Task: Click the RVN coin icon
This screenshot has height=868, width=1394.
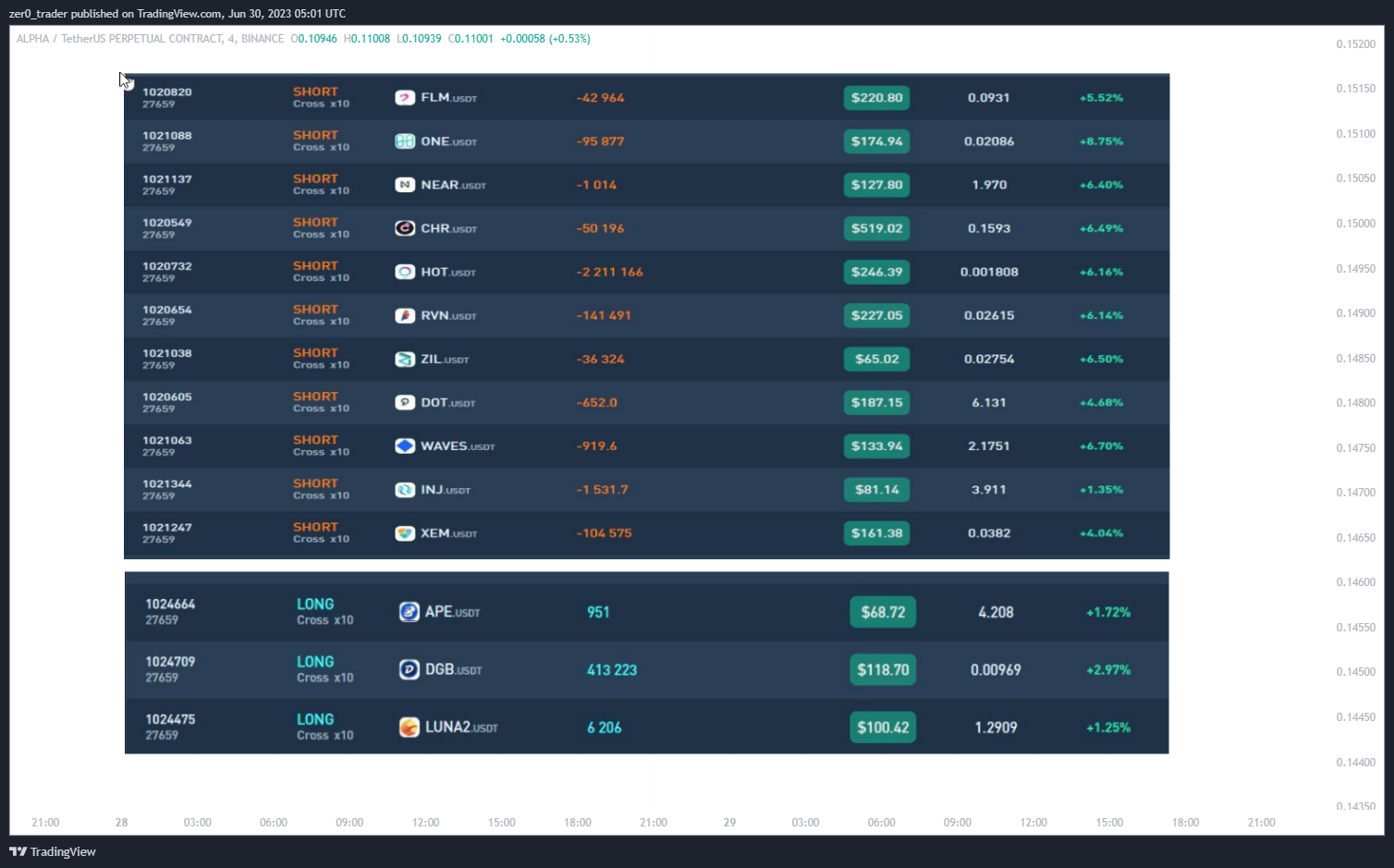Action: coord(405,315)
